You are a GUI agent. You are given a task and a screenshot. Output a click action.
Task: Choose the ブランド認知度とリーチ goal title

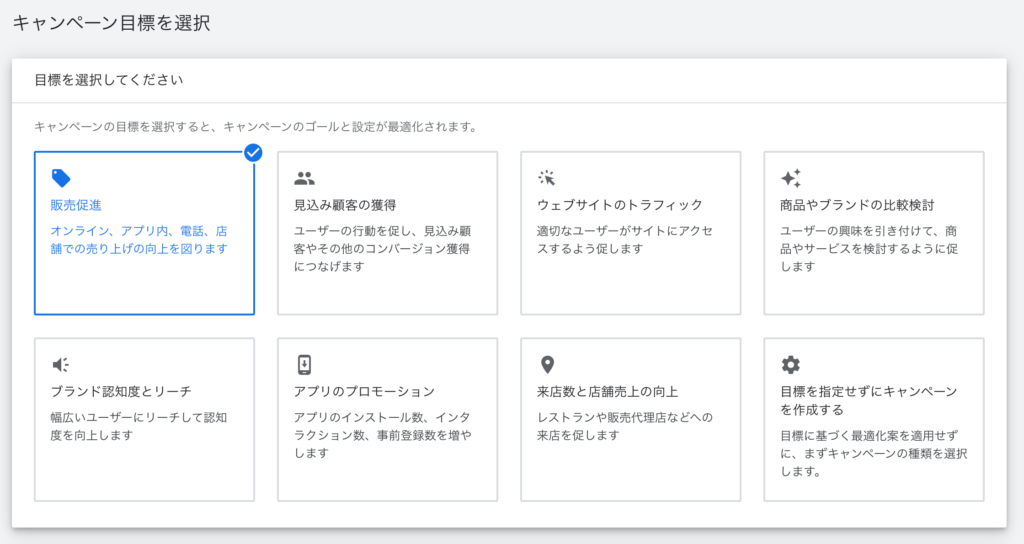pyautogui.click(x=121, y=391)
